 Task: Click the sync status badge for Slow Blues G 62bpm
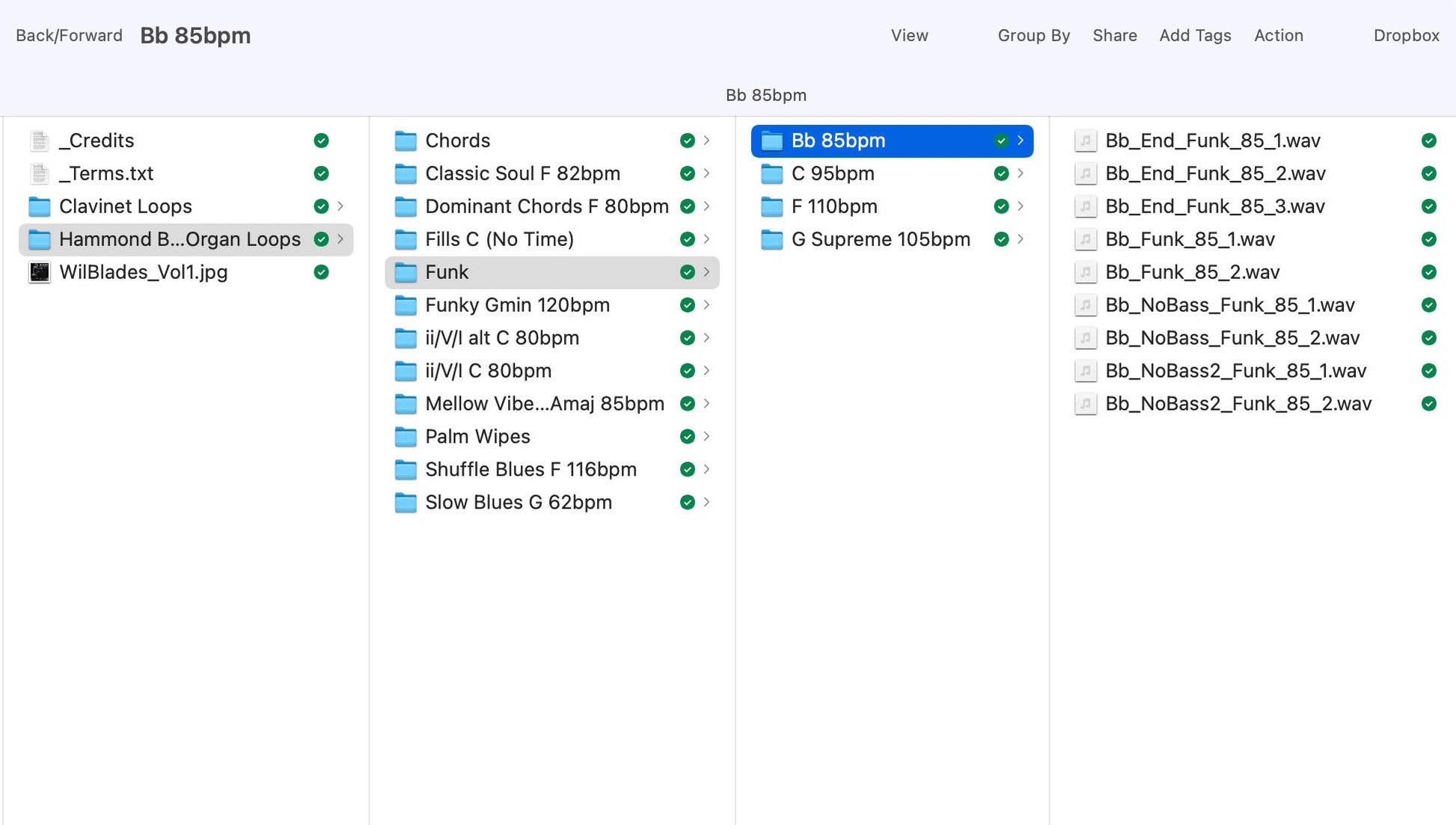point(687,503)
